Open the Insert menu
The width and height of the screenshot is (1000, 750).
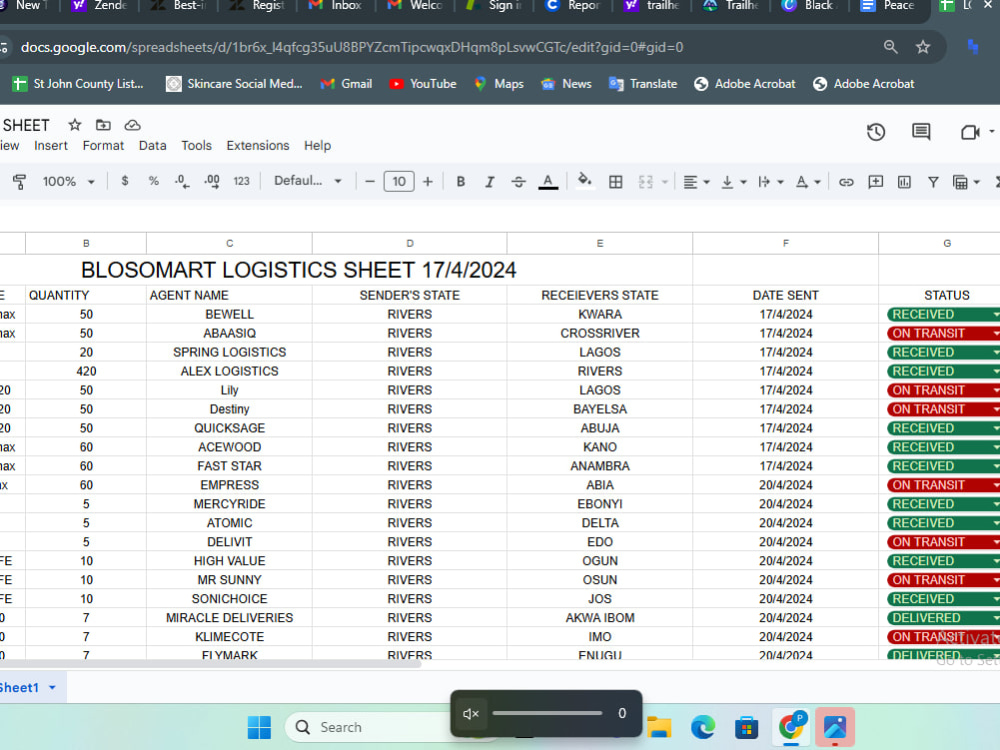[51, 145]
